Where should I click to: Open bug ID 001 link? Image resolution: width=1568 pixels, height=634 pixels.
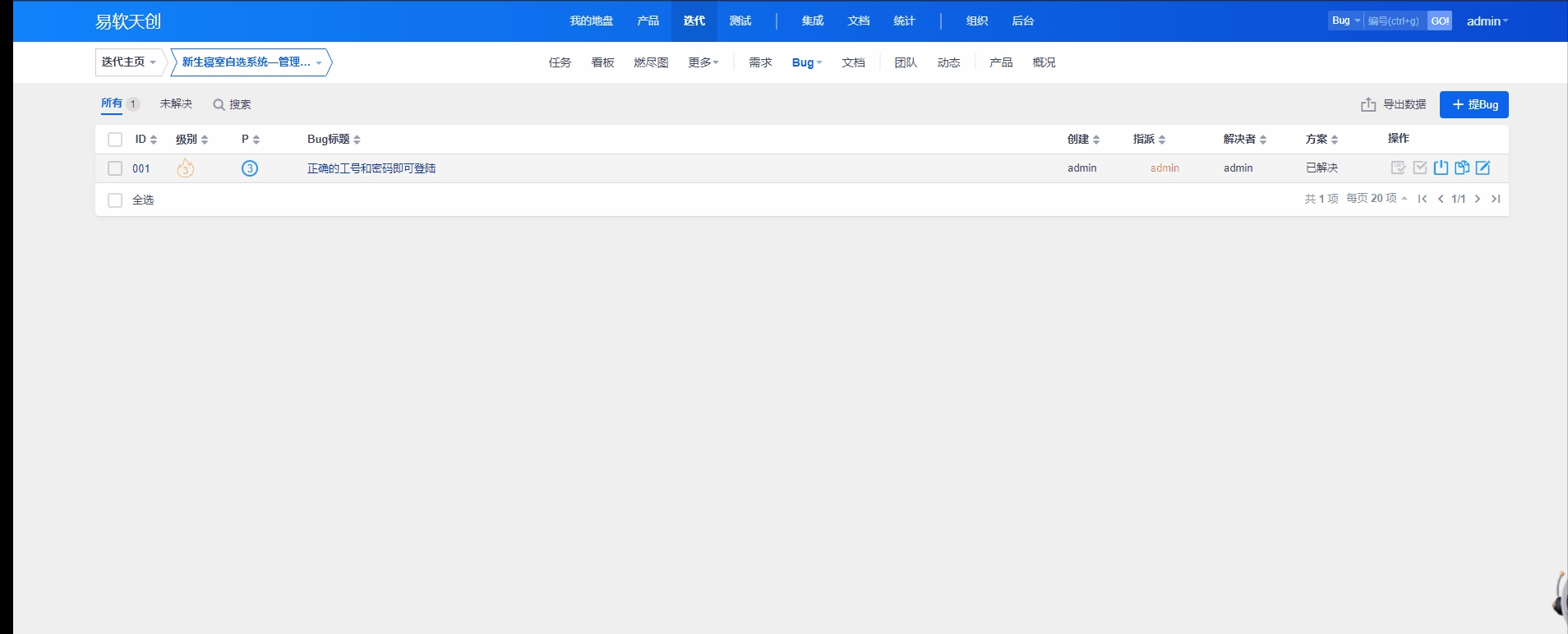[141, 168]
